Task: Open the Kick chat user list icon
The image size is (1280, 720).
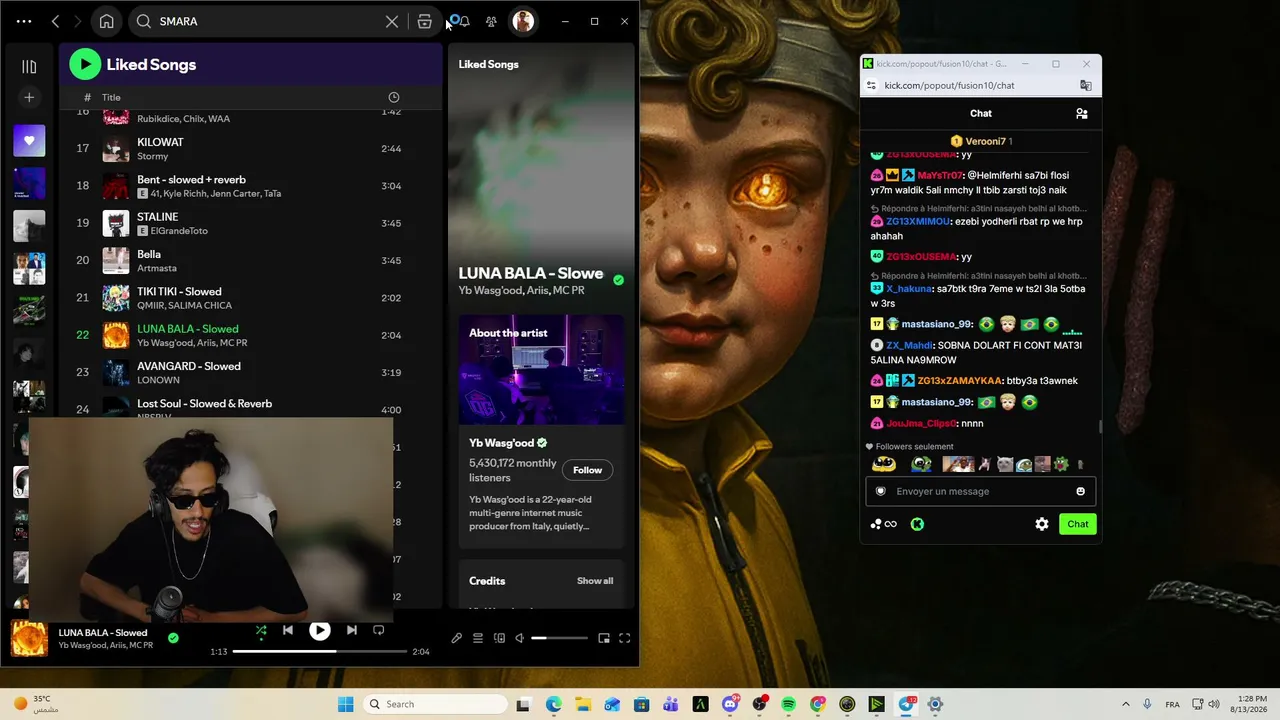Action: click(1082, 114)
